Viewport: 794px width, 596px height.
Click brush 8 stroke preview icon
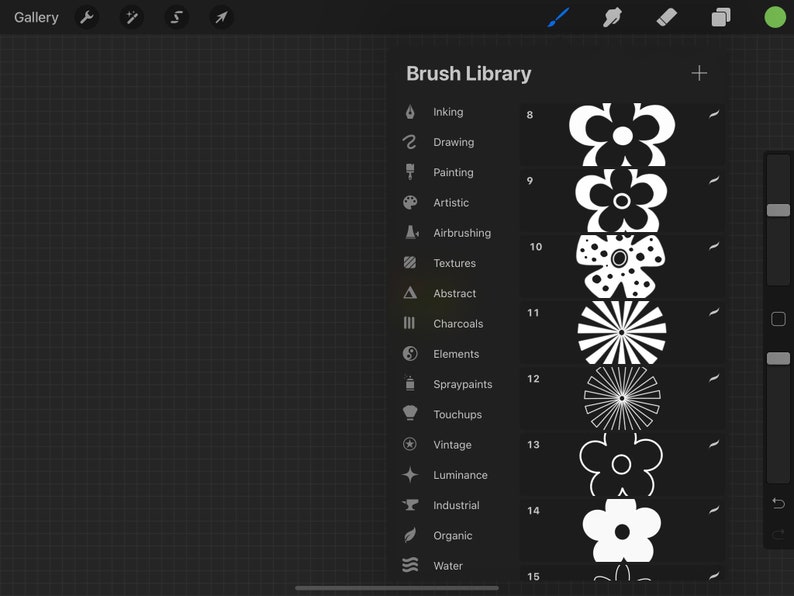pos(713,114)
